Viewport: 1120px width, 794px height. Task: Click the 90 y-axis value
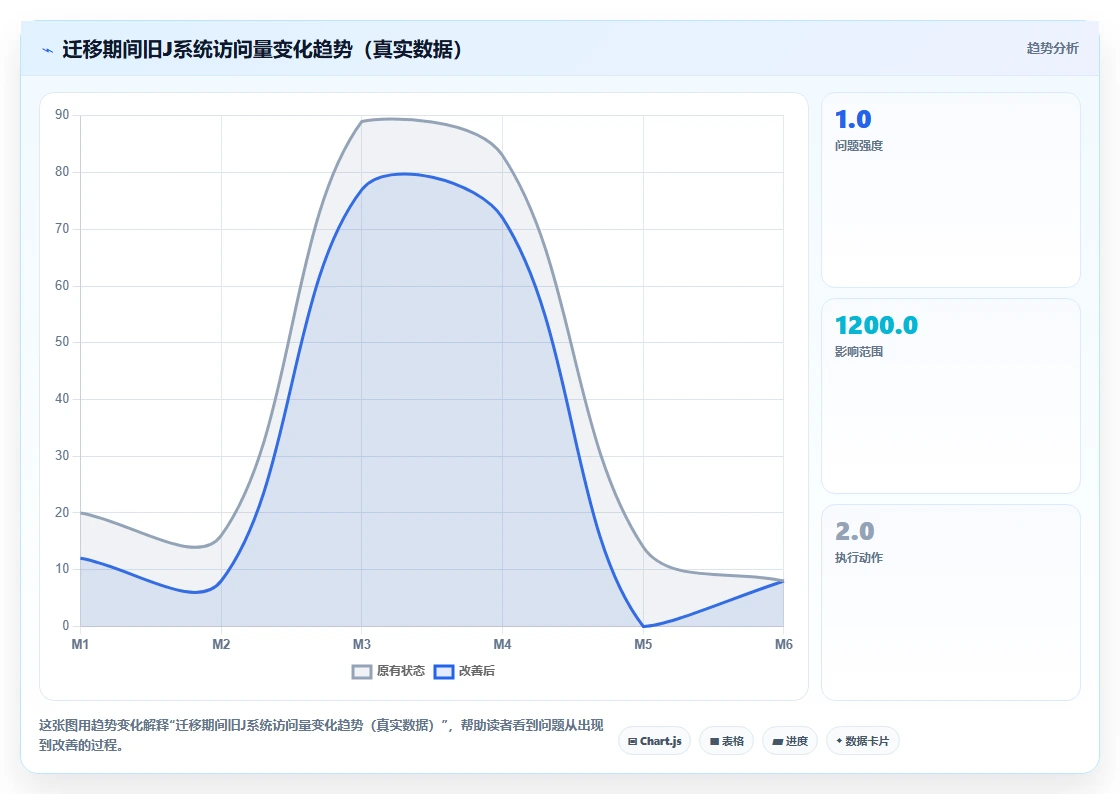[x=62, y=115]
